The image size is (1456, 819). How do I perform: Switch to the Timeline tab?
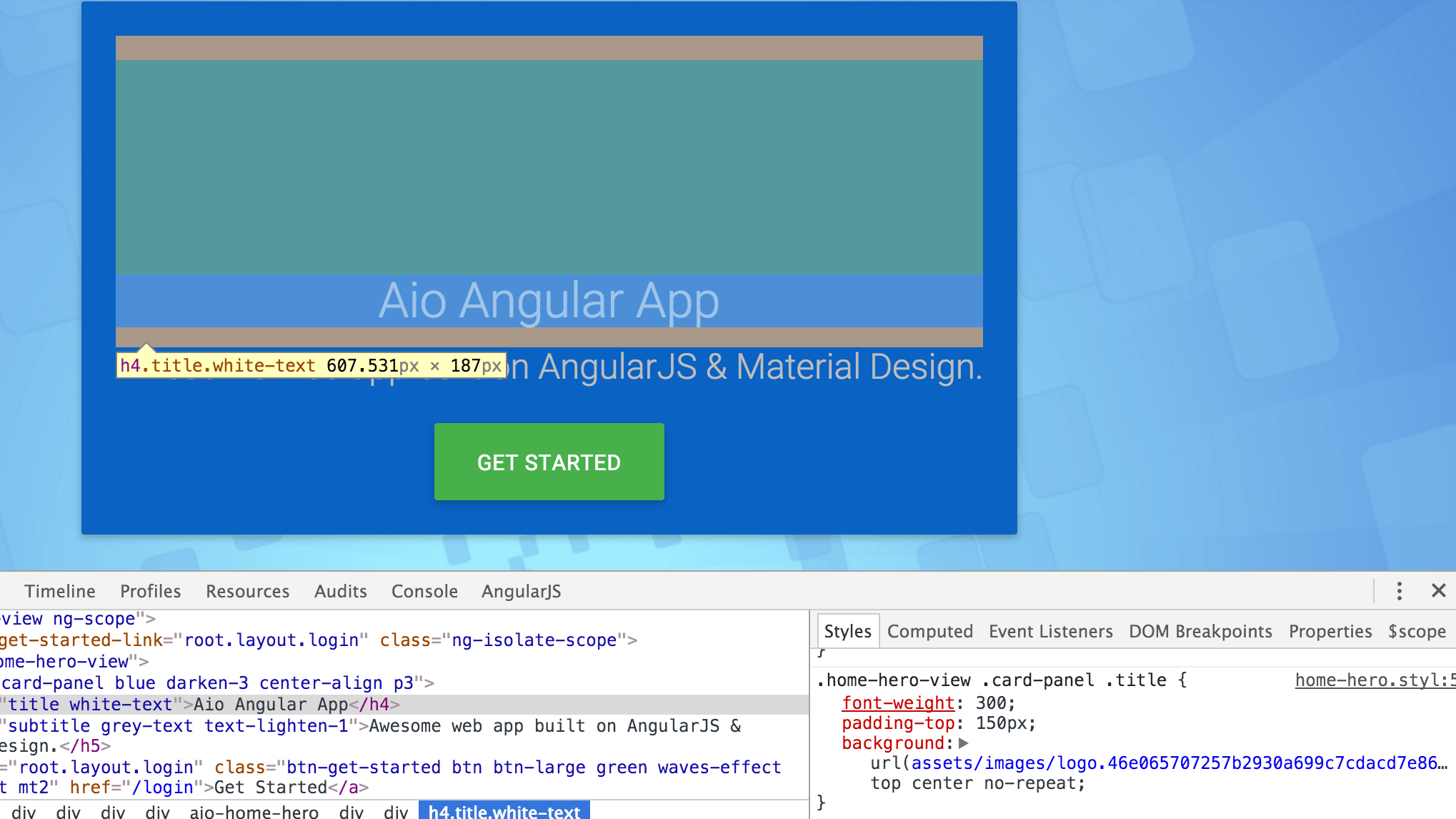pos(60,591)
